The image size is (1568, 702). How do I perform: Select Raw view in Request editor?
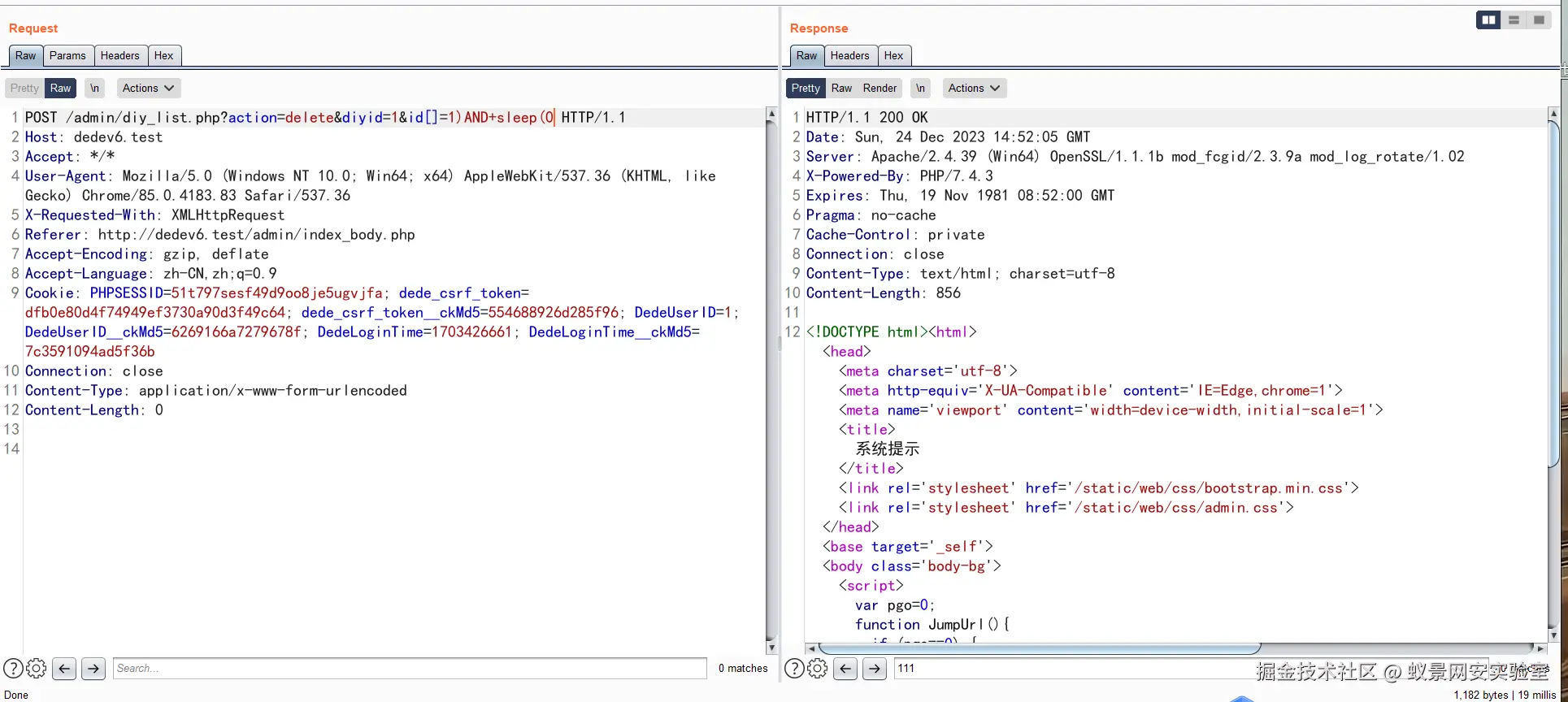(61, 88)
